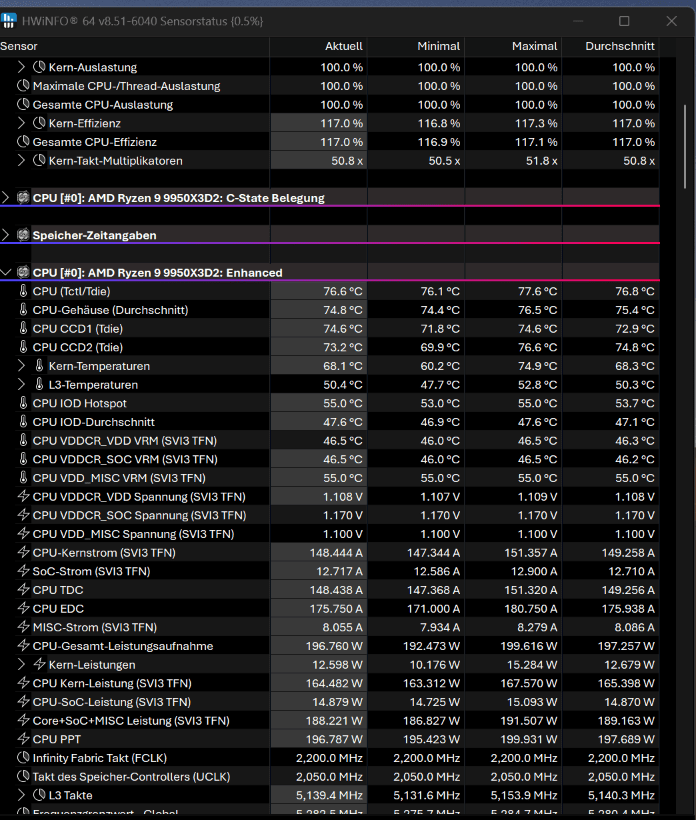Click the lightning icon beside CPU EDC
The height and width of the screenshot is (820, 696).
[x=23, y=608]
